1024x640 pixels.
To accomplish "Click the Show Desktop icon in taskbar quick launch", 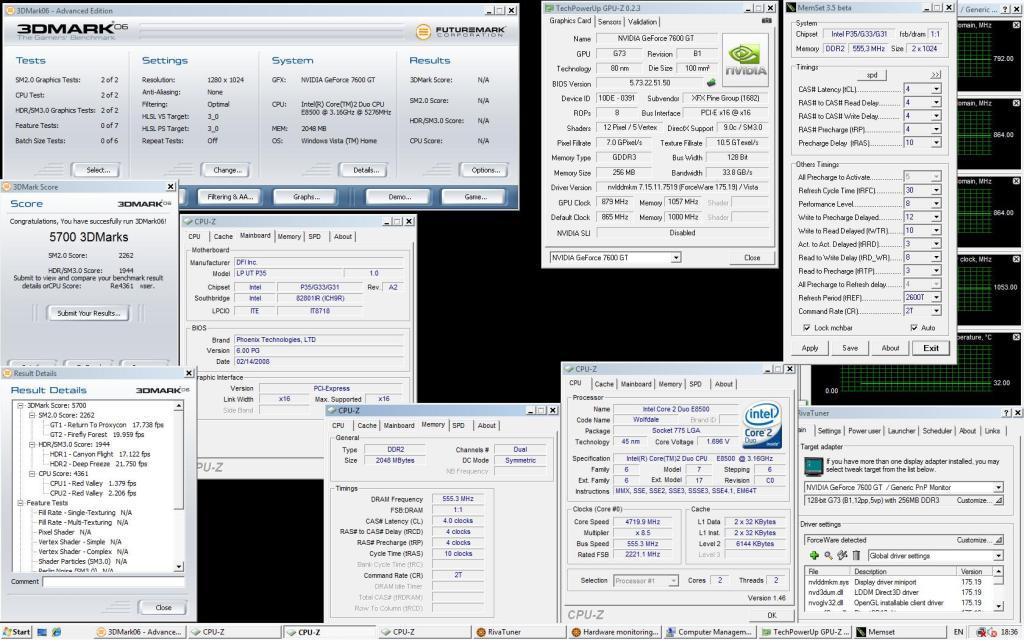I will (42, 632).
